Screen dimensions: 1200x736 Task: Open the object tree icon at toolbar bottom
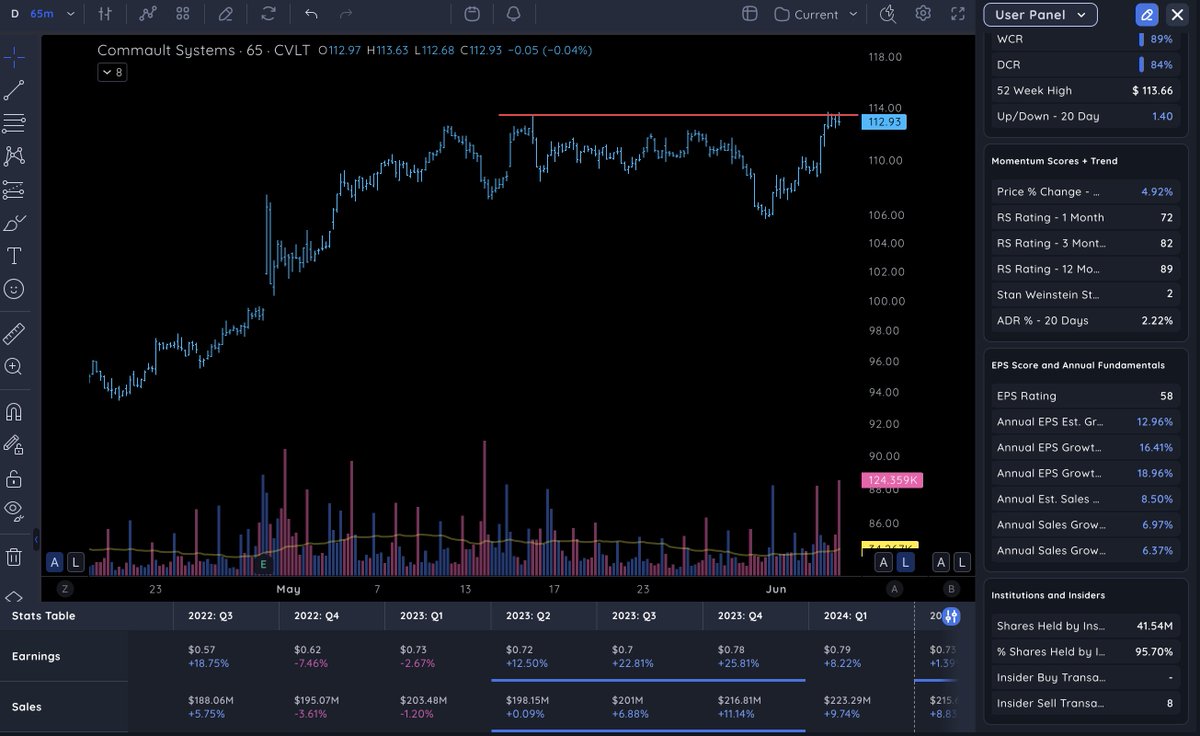pyautogui.click(x=14, y=597)
